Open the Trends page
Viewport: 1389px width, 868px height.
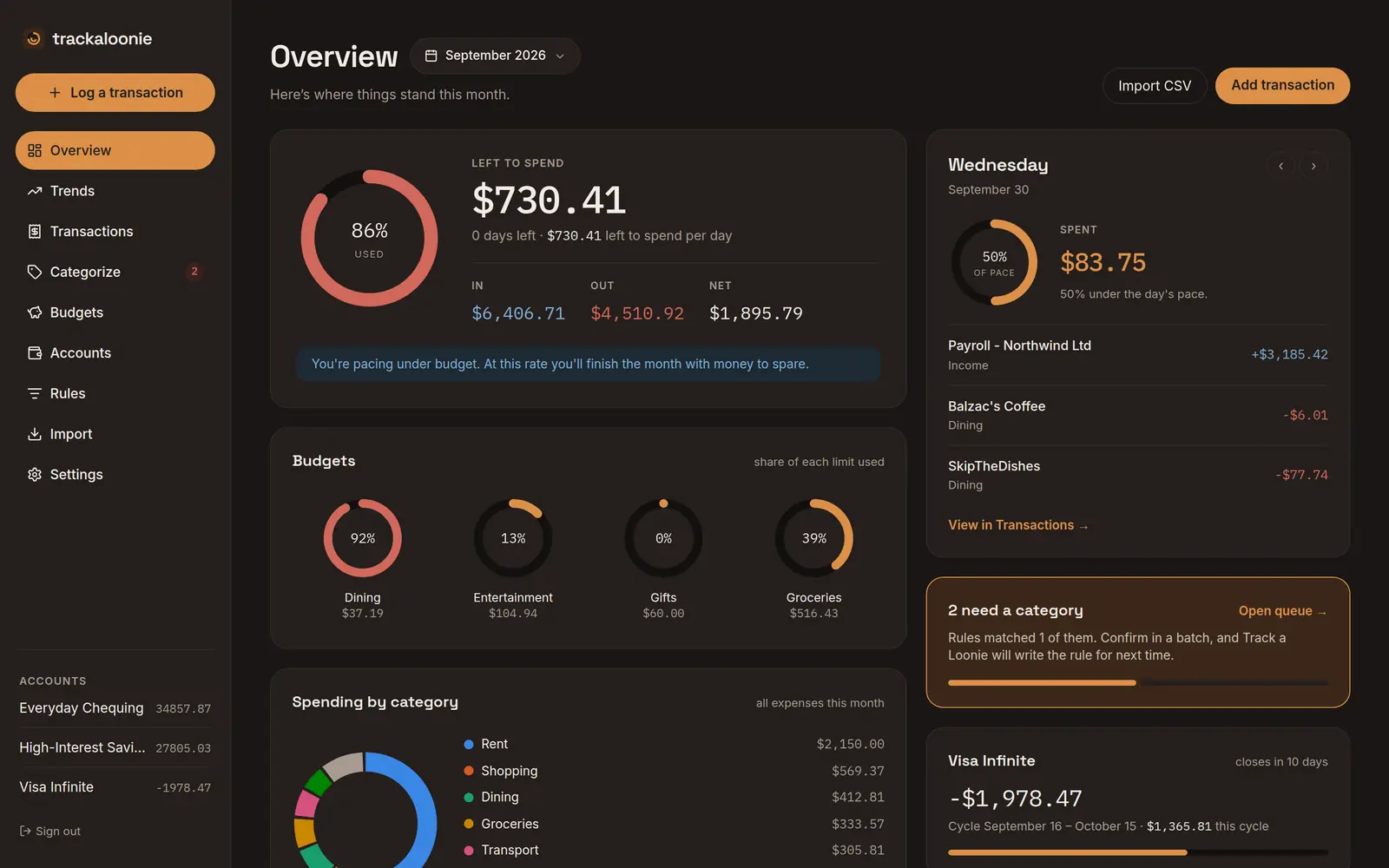[x=115, y=191]
